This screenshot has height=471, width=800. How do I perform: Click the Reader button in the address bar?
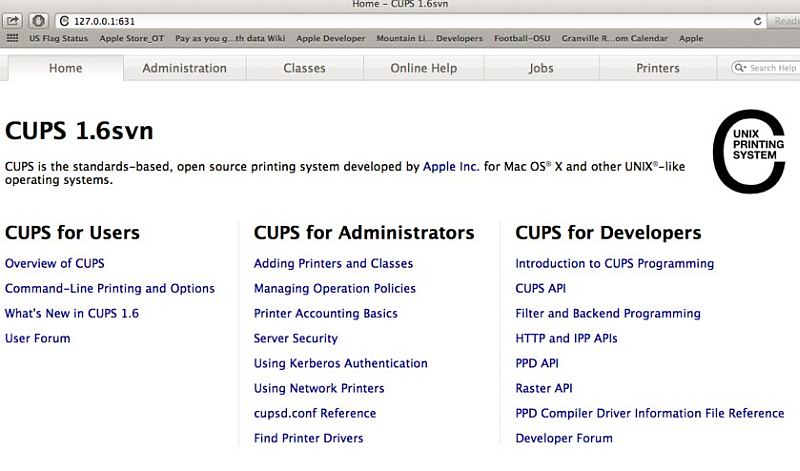[x=785, y=21]
